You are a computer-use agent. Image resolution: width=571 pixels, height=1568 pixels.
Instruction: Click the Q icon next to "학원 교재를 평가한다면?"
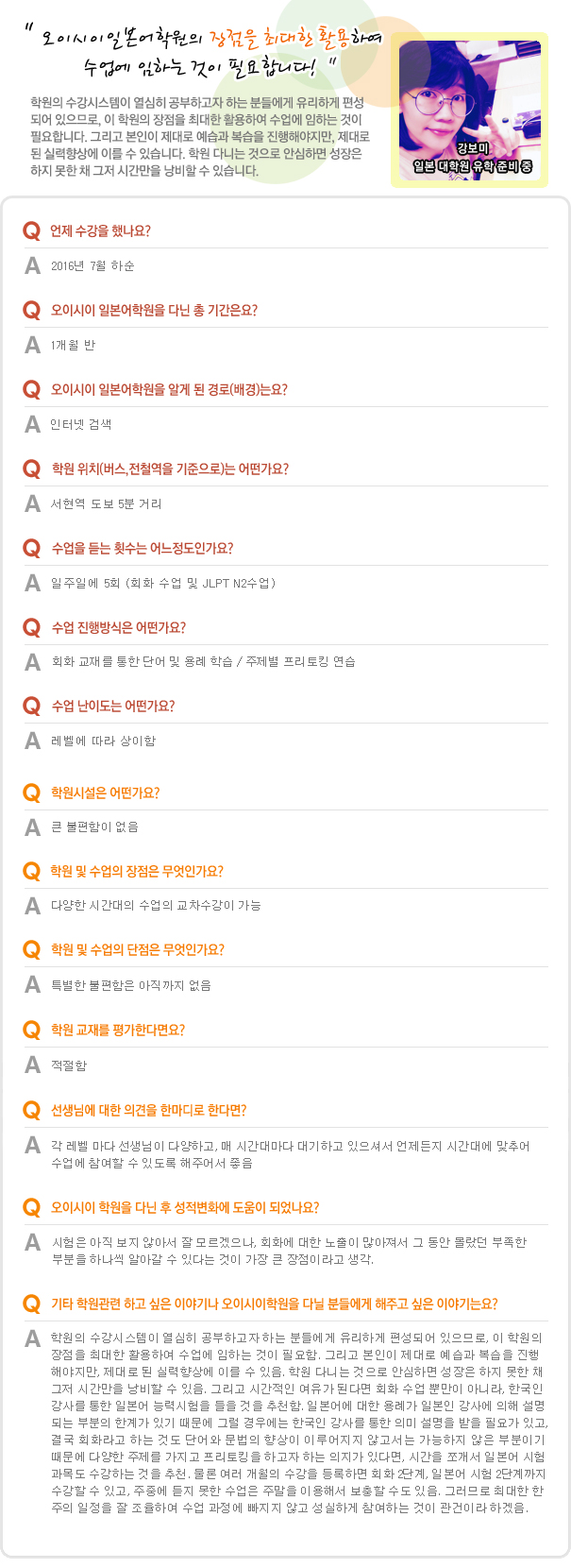(x=32, y=1031)
